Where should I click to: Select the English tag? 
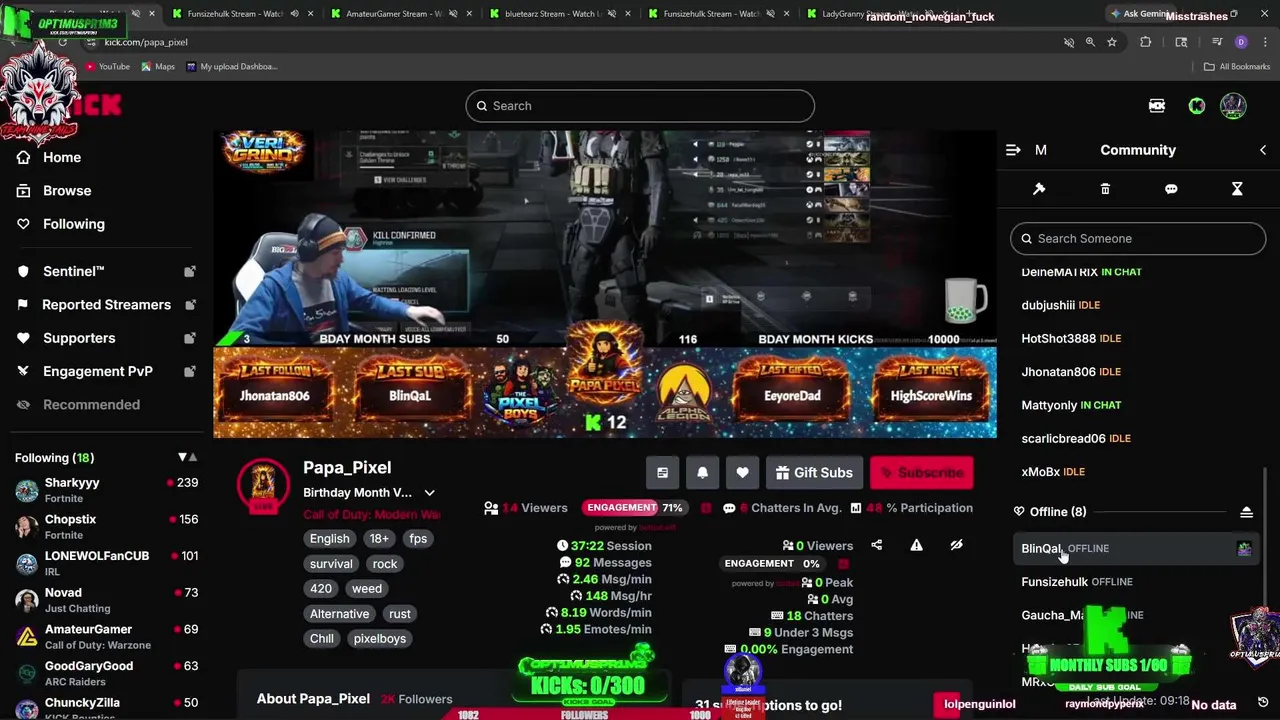pos(330,539)
